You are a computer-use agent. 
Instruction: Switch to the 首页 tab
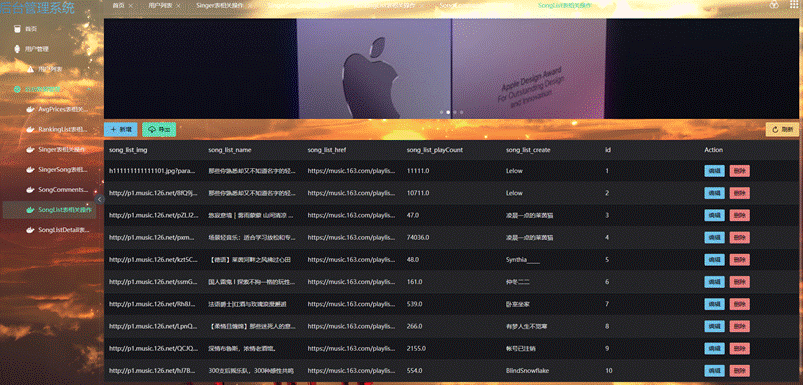118,5
